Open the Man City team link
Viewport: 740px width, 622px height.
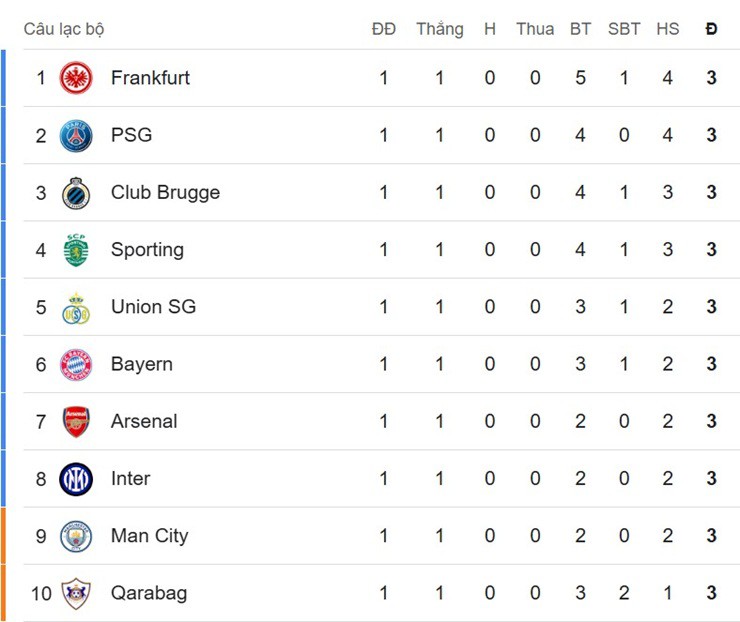point(149,536)
